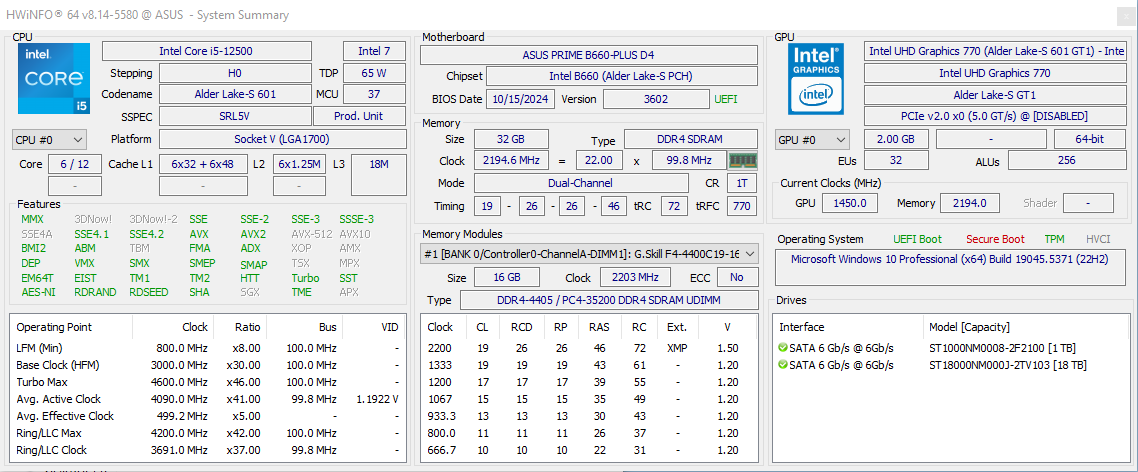Select the 666.7 clock timing row
The width and height of the screenshot is (1138, 472).
coord(589,450)
